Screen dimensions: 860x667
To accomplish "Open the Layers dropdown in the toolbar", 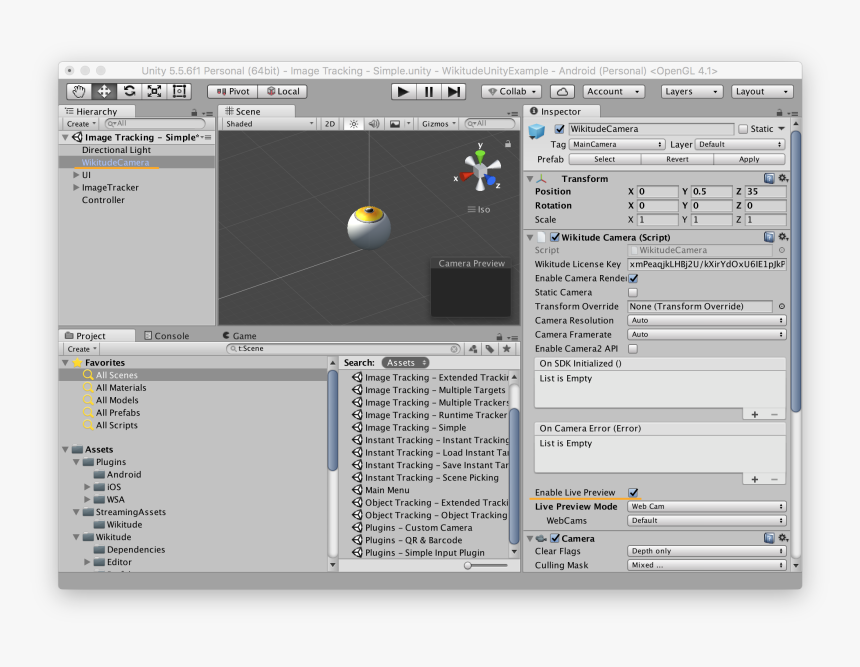I will click(691, 91).
